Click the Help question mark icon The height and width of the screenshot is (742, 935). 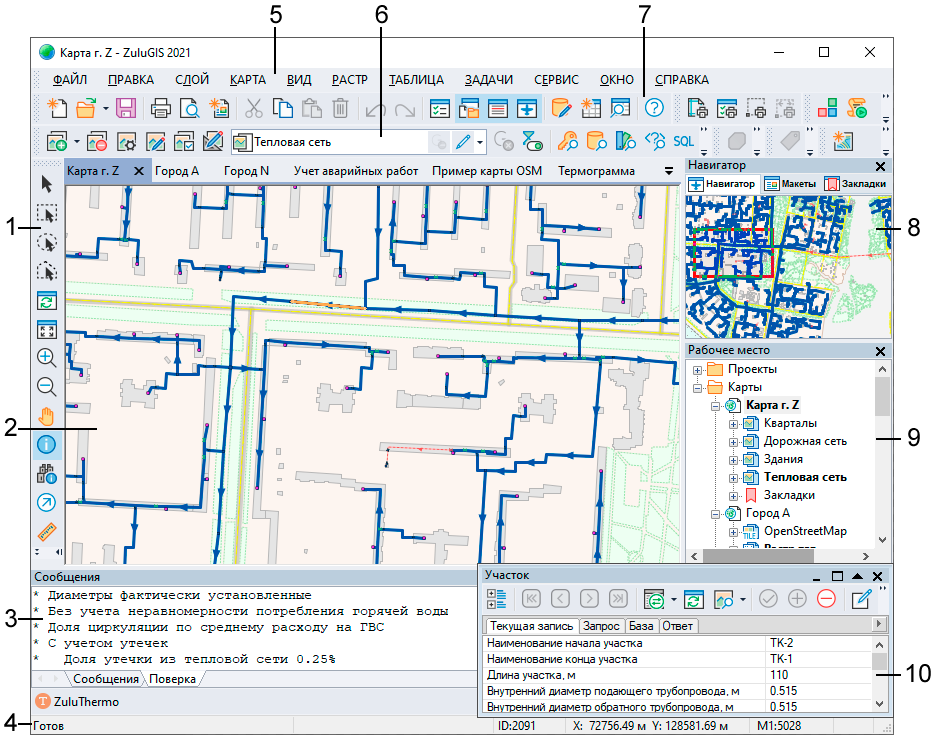(x=654, y=108)
